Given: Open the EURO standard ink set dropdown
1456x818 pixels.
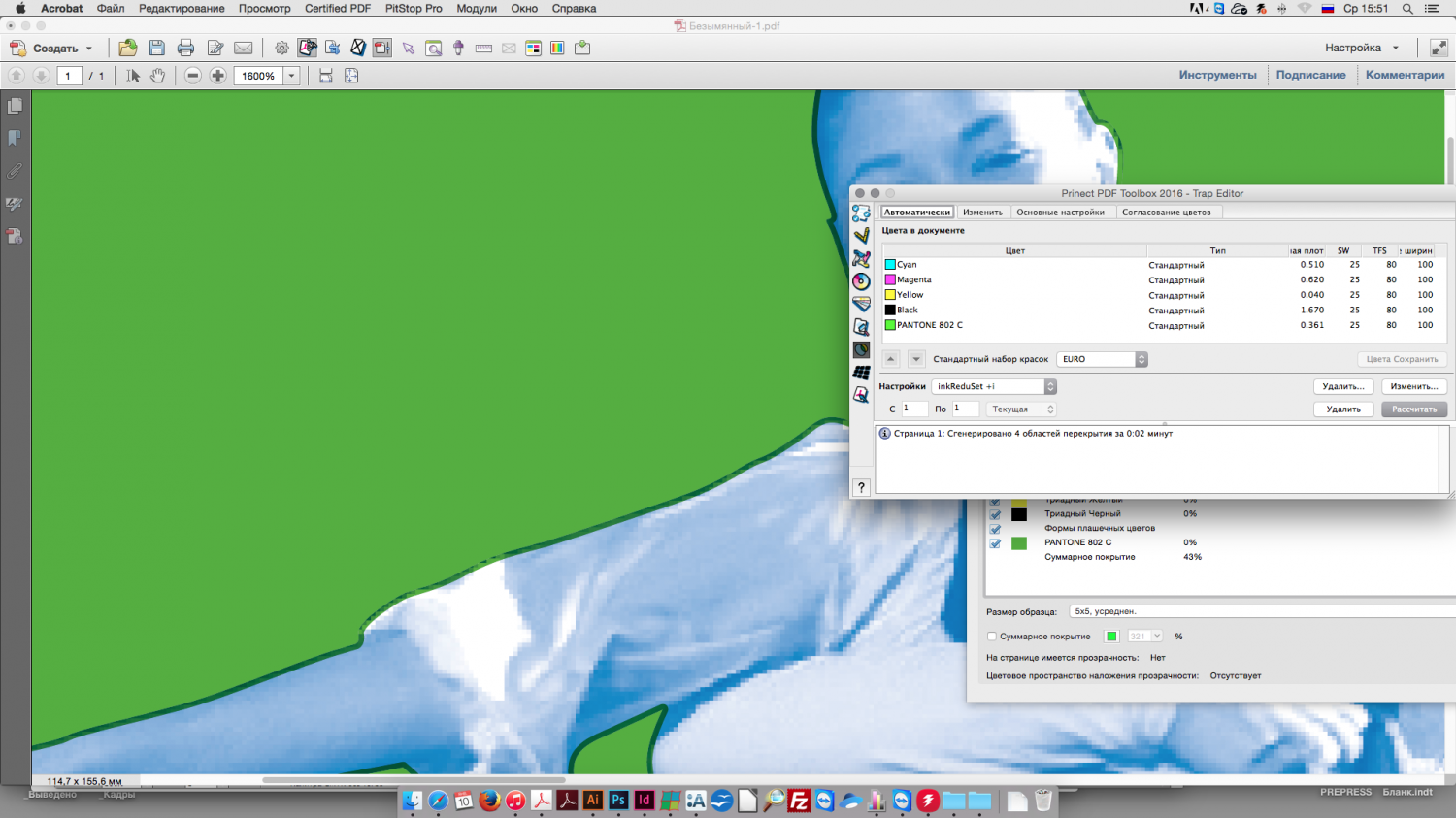Looking at the screenshot, I should pos(1102,359).
